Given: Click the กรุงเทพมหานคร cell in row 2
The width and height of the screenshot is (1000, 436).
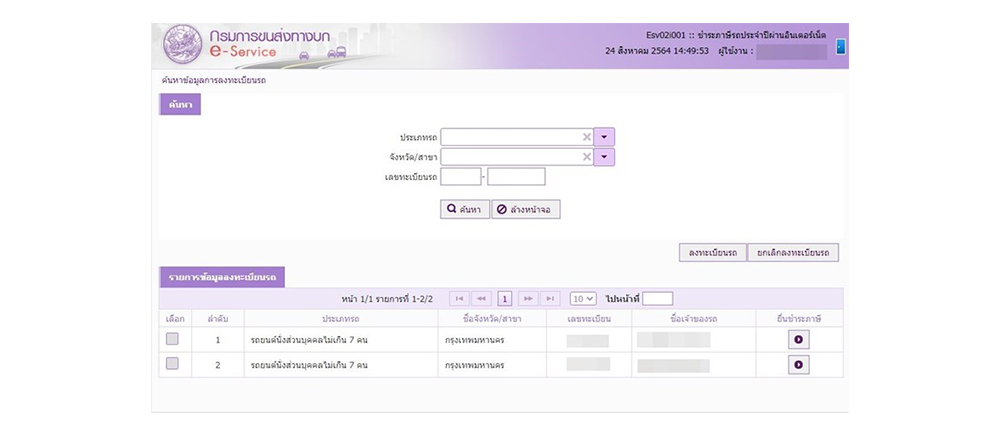Looking at the screenshot, I should coord(492,365).
